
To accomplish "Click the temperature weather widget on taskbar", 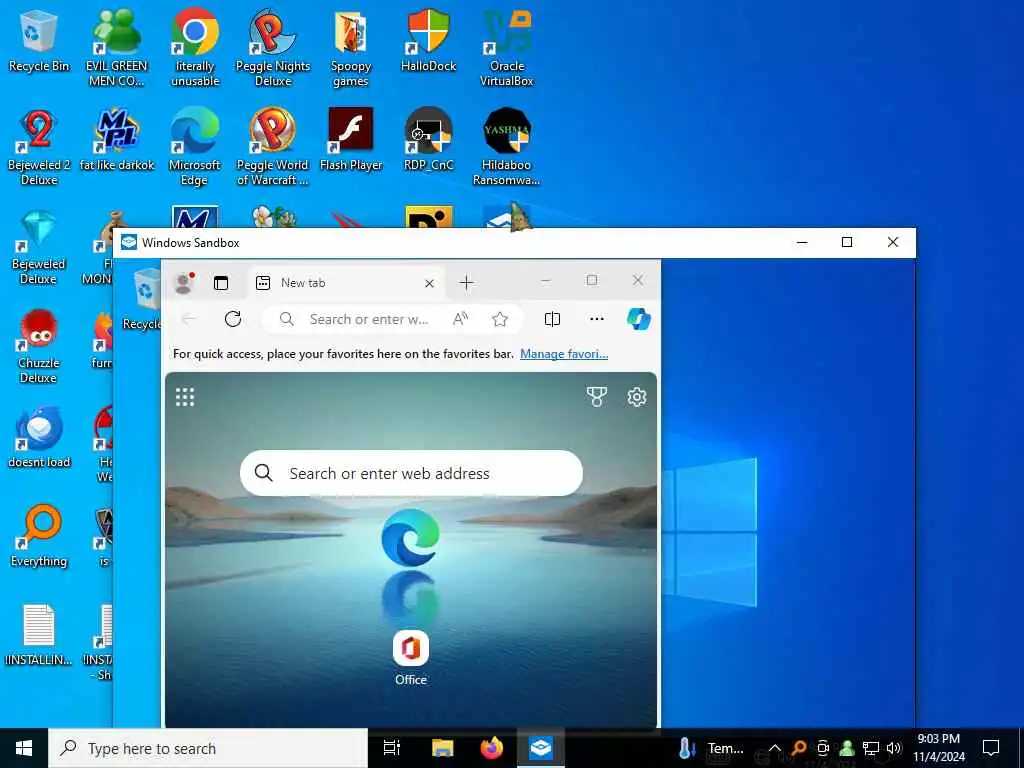I will pos(711,748).
